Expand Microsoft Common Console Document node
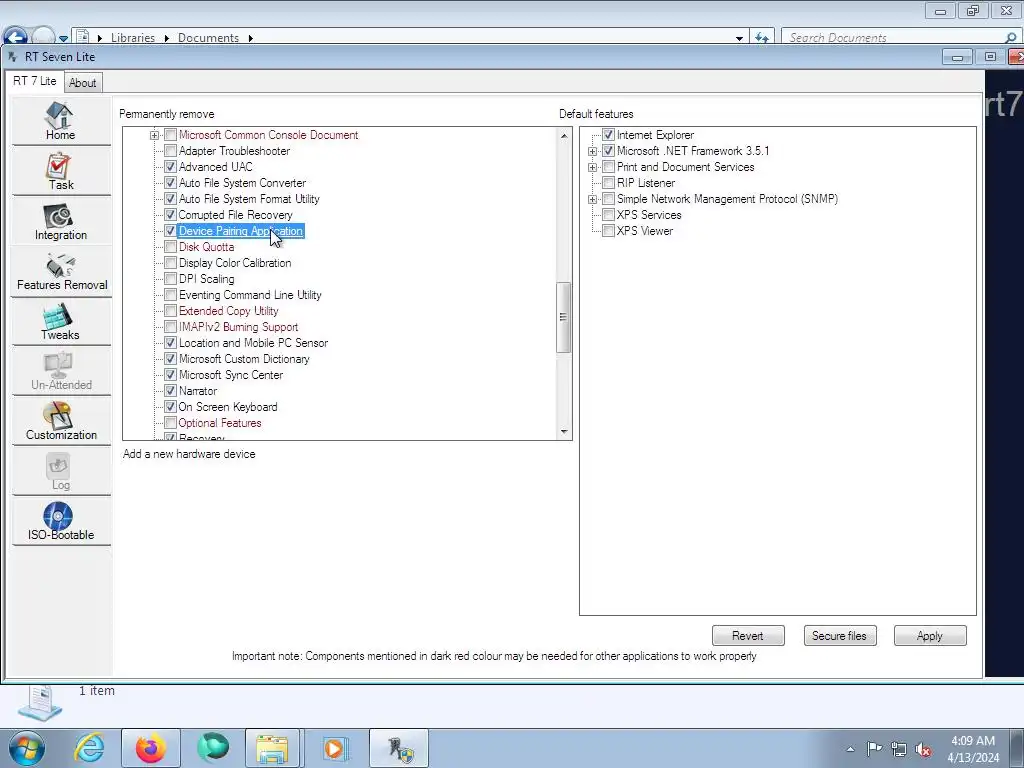The height and width of the screenshot is (768, 1024). (x=154, y=135)
